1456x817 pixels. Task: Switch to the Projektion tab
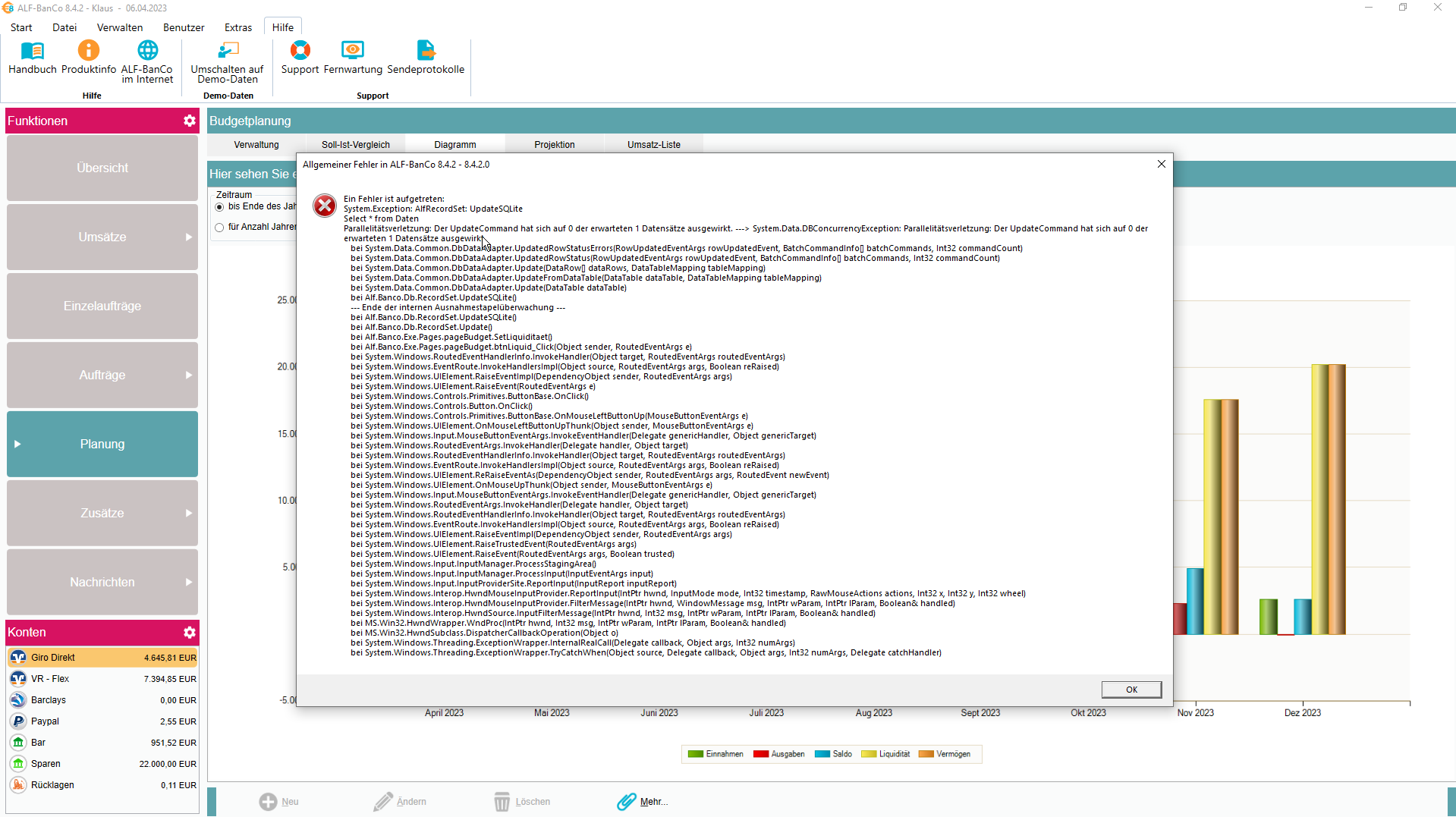555,145
